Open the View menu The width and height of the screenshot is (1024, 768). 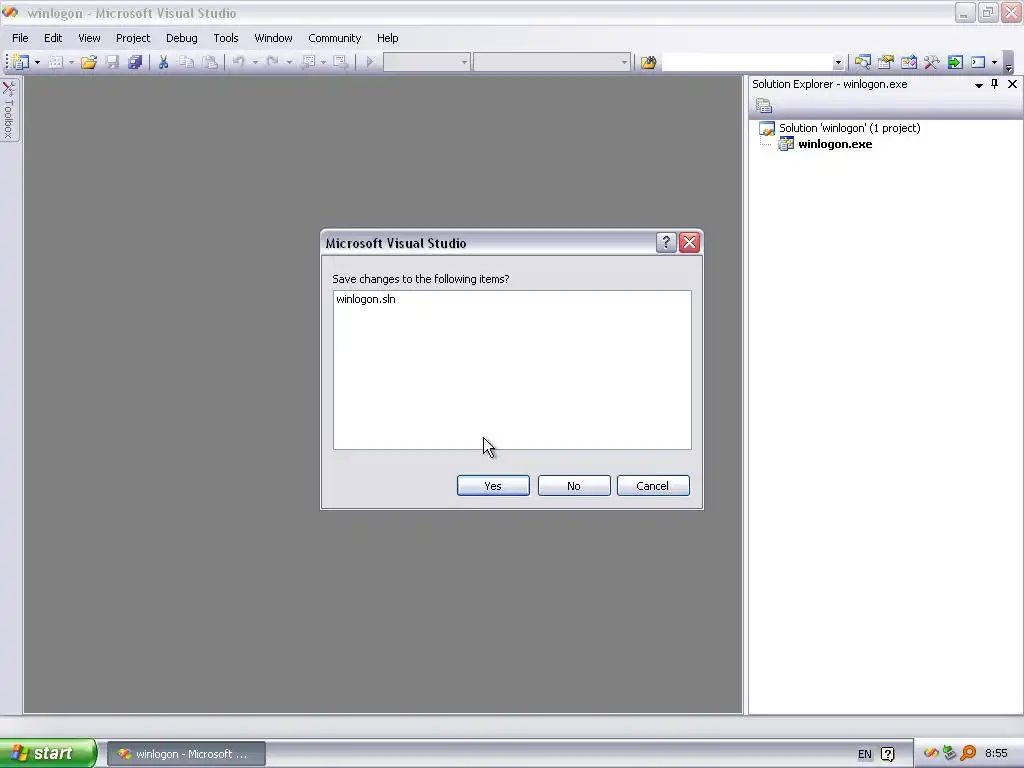(x=89, y=38)
